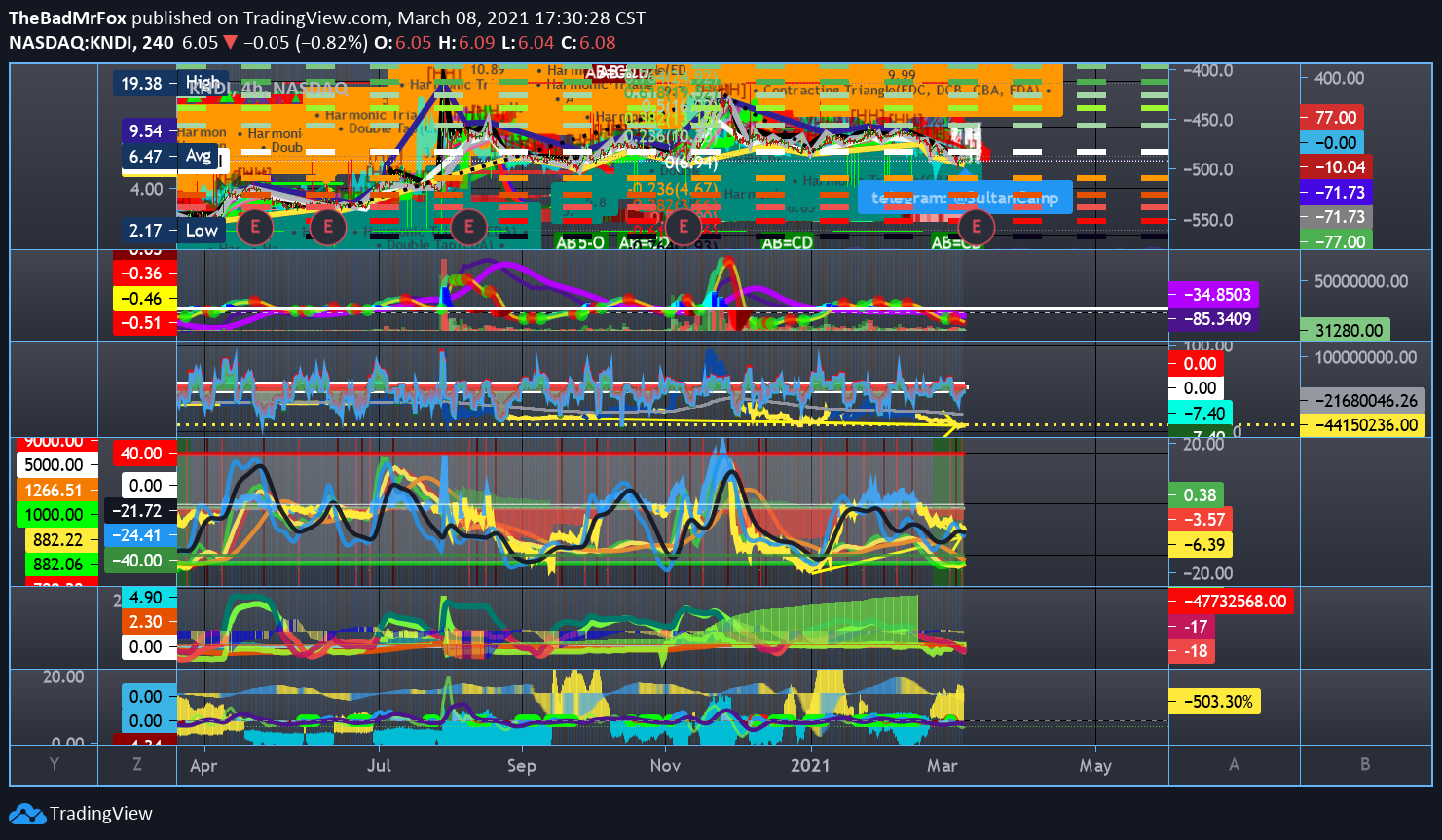Click the Sep date on time axis
The width and height of the screenshot is (1442, 840).
(522, 766)
